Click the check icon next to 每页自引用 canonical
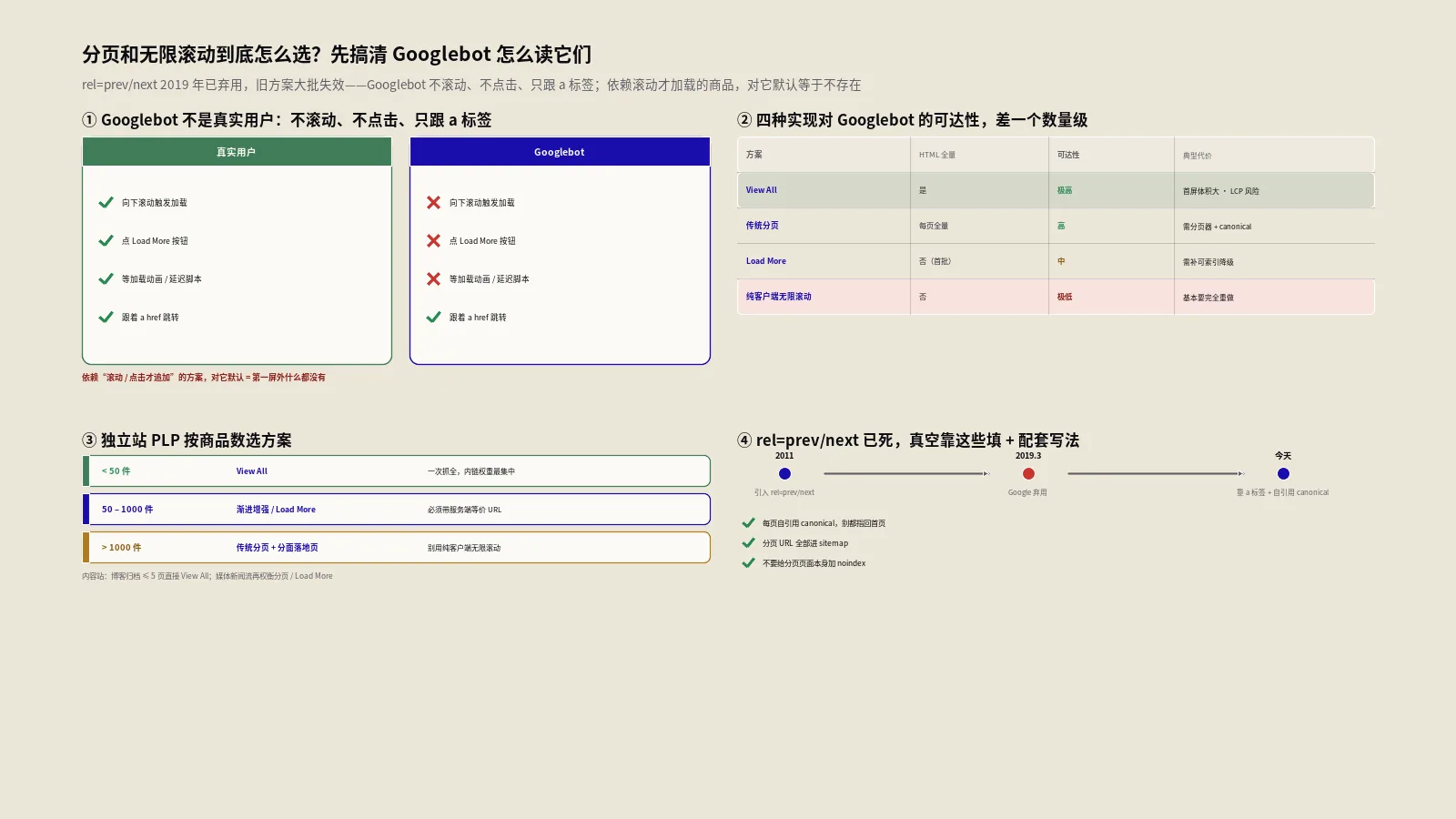The height and width of the screenshot is (819, 1456). (748, 522)
